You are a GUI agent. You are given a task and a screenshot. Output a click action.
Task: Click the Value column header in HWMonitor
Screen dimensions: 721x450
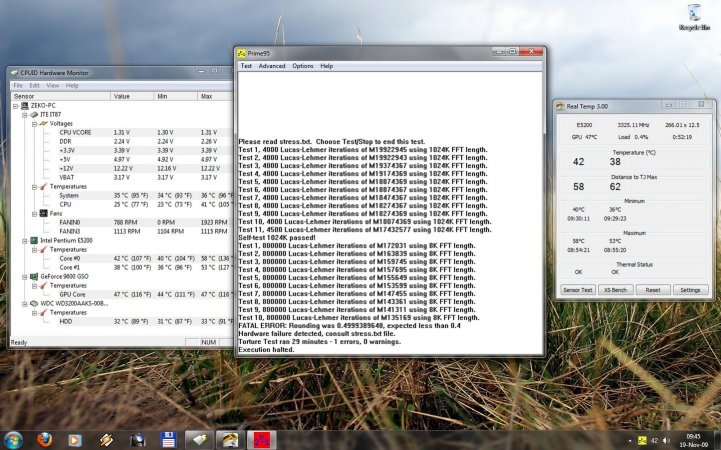coord(132,96)
